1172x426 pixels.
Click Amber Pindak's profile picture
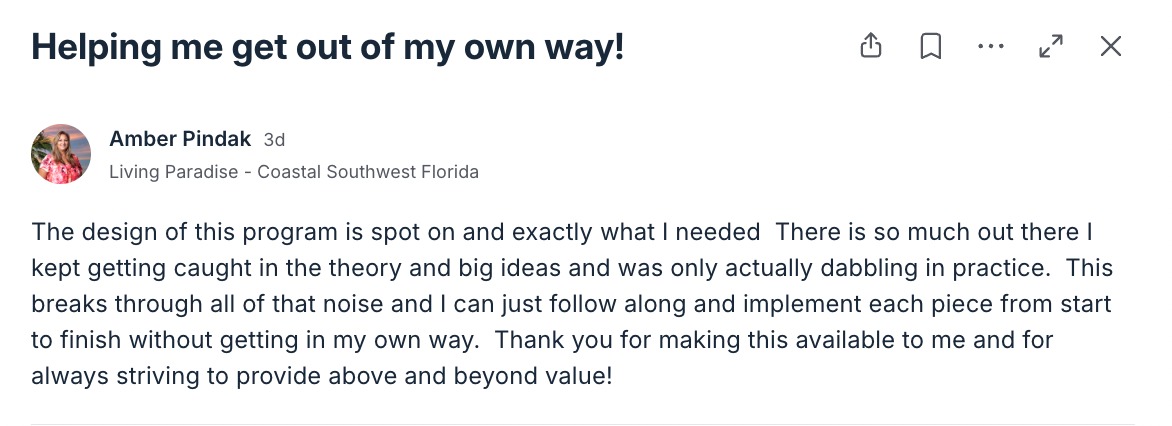coord(61,154)
